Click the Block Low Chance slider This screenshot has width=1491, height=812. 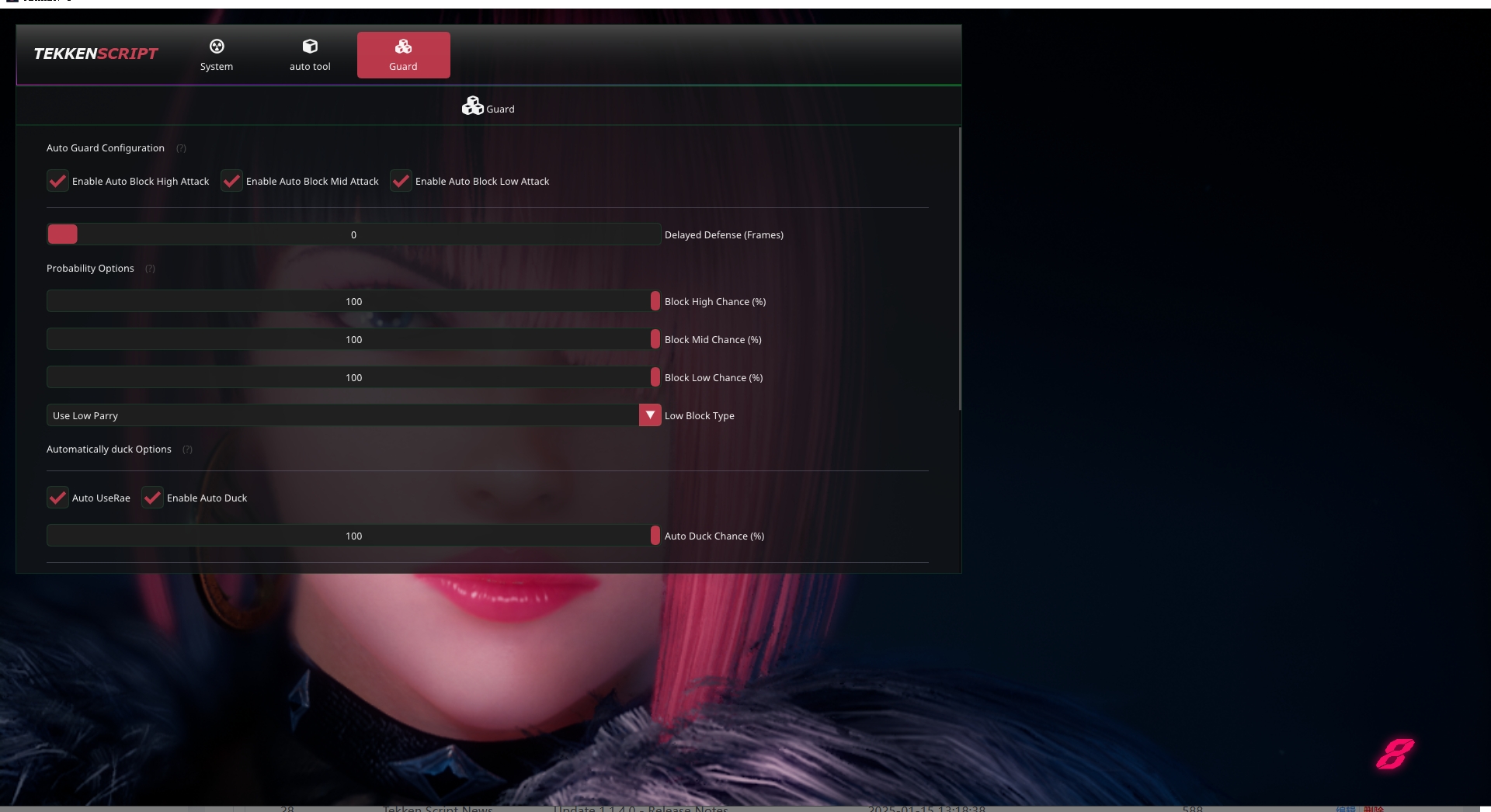click(x=353, y=377)
